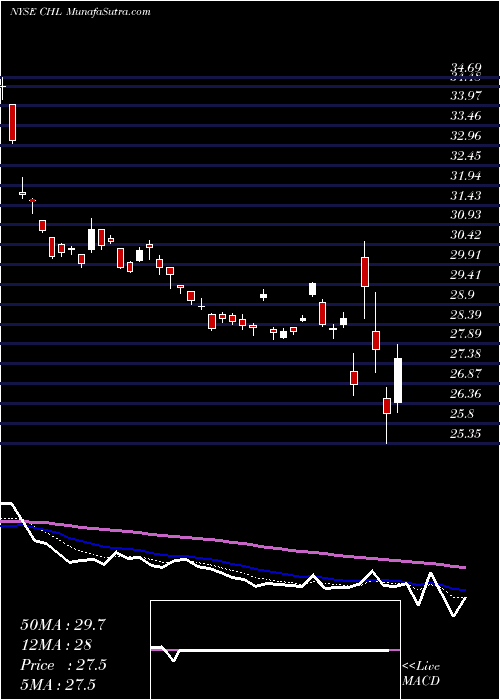The image size is (500, 700).
Task: Select the tall red candle near 29.41
Action: coord(365,272)
